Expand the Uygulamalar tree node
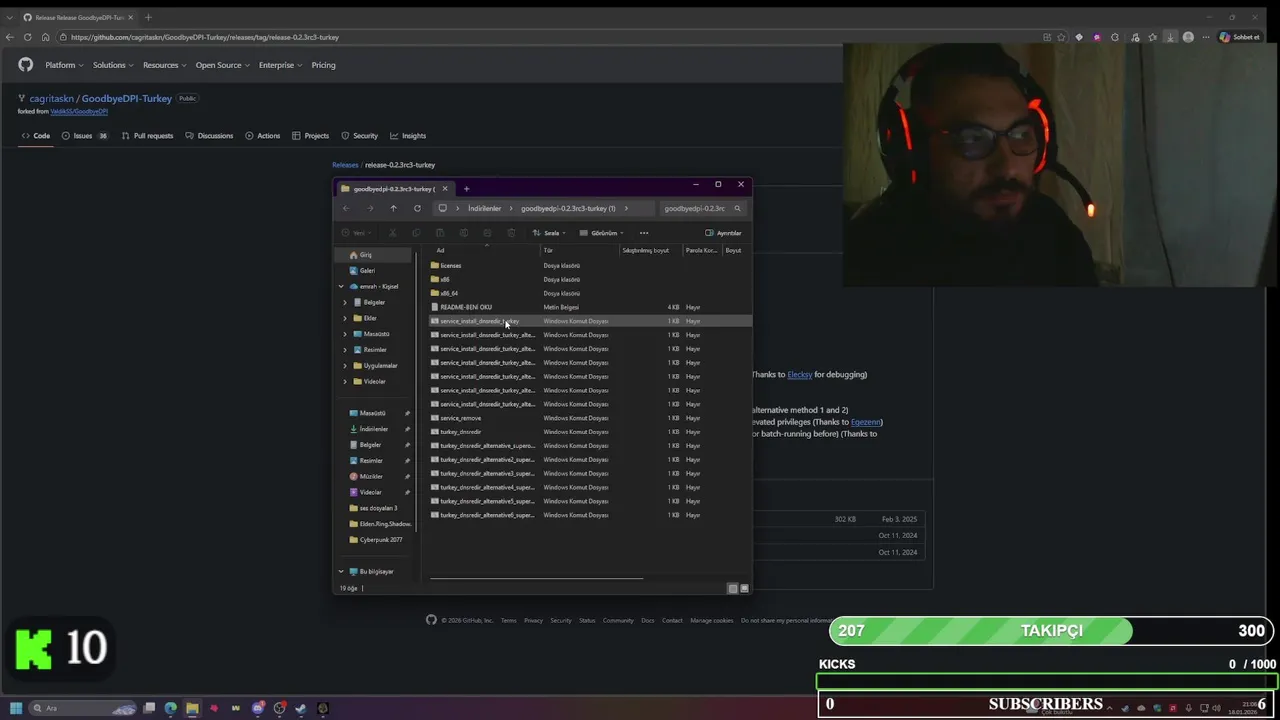 [345, 366]
